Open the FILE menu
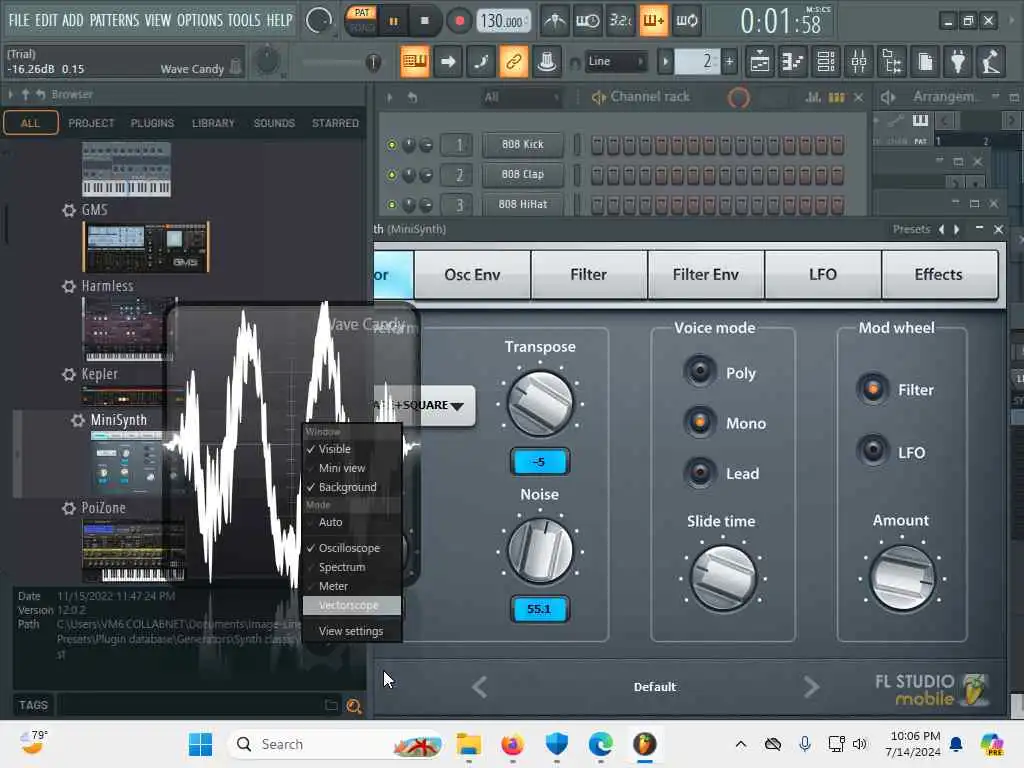The height and width of the screenshot is (768, 1024). (x=19, y=20)
